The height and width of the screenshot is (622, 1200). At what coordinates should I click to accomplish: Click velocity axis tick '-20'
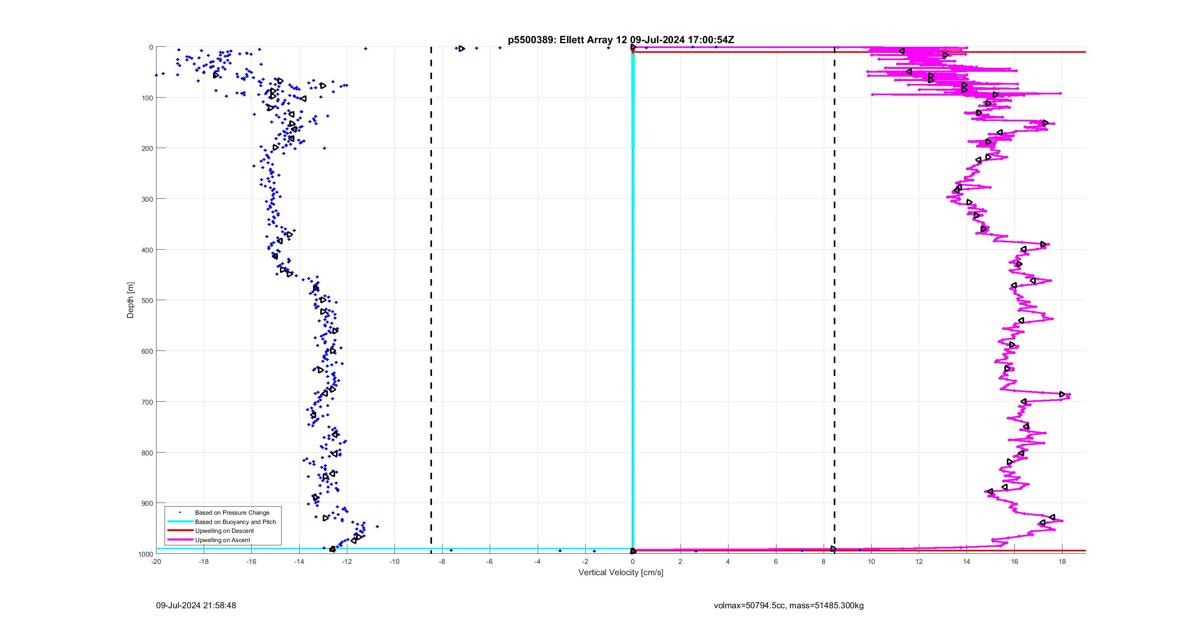point(156,561)
